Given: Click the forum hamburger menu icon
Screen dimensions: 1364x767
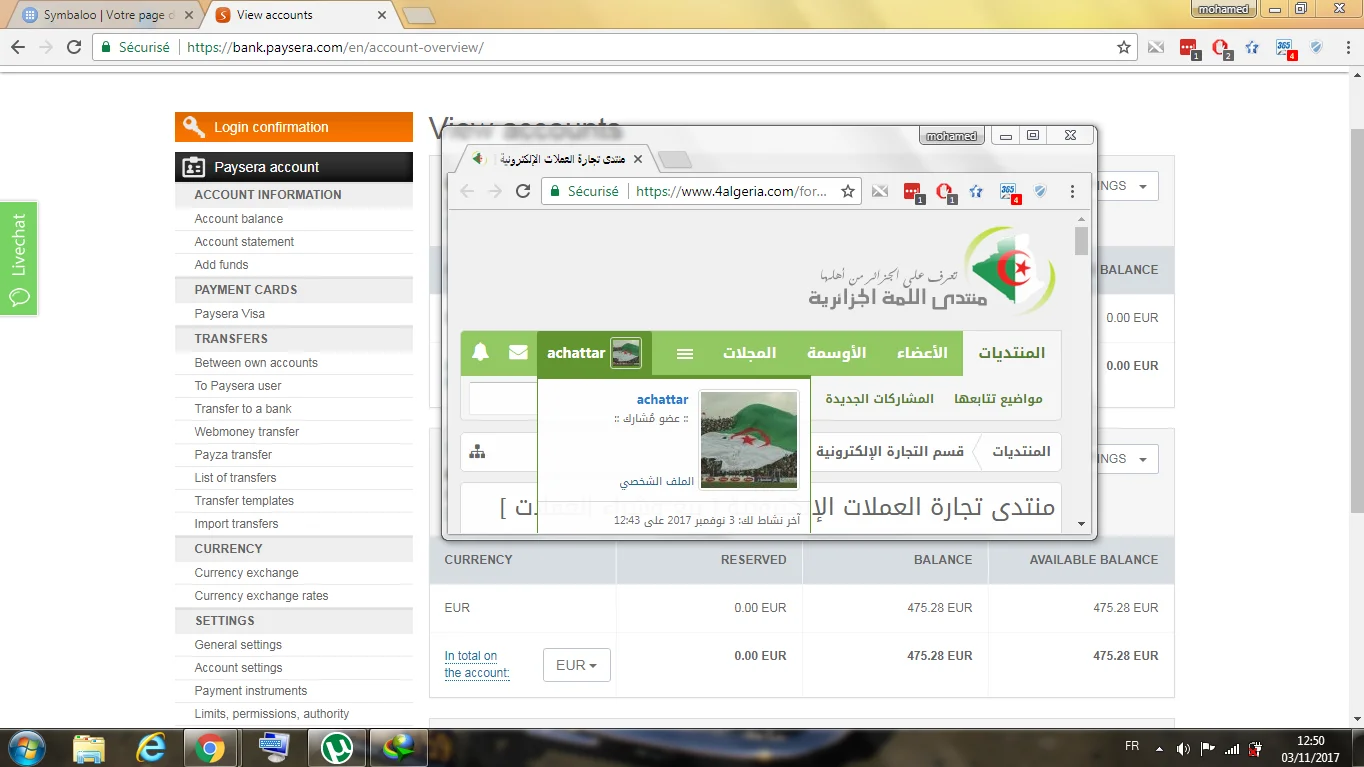Looking at the screenshot, I should click(x=685, y=354).
